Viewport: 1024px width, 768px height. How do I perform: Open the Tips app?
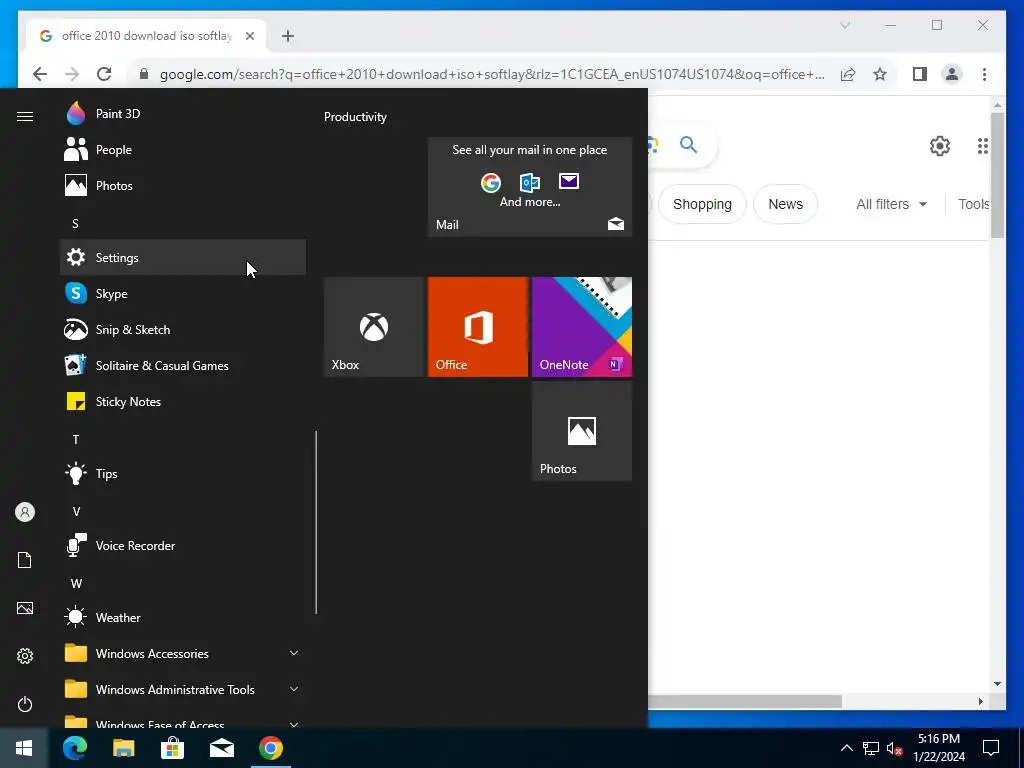[x=183, y=473]
